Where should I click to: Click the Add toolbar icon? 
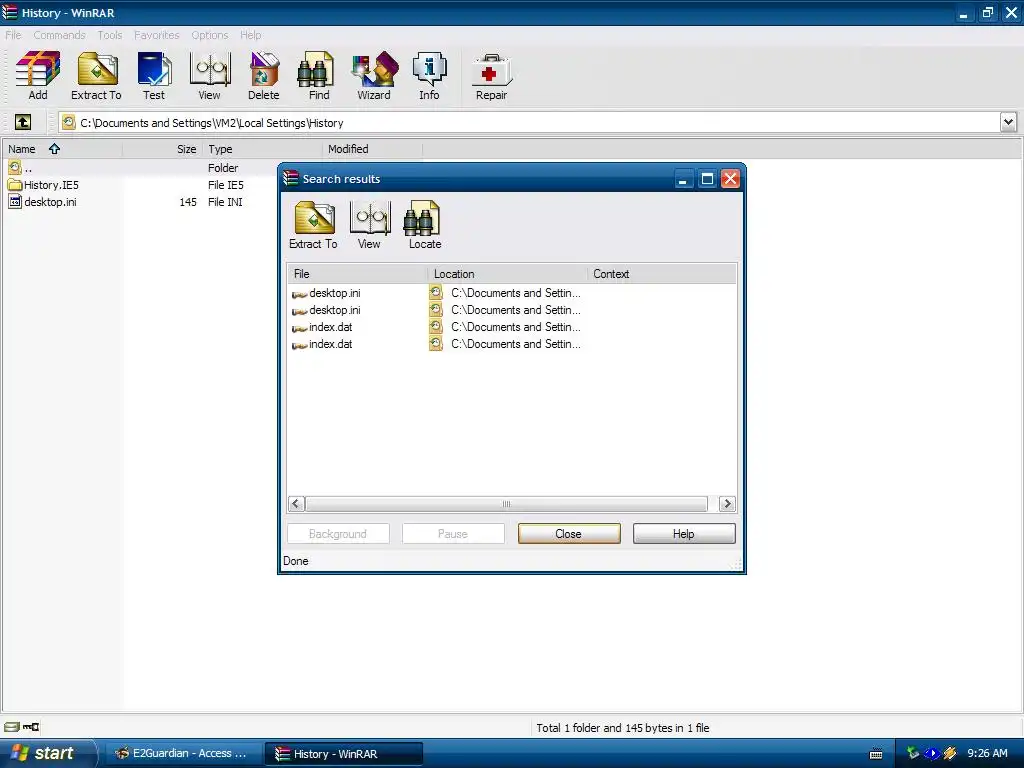pyautogui.click(x=38, y=76)
